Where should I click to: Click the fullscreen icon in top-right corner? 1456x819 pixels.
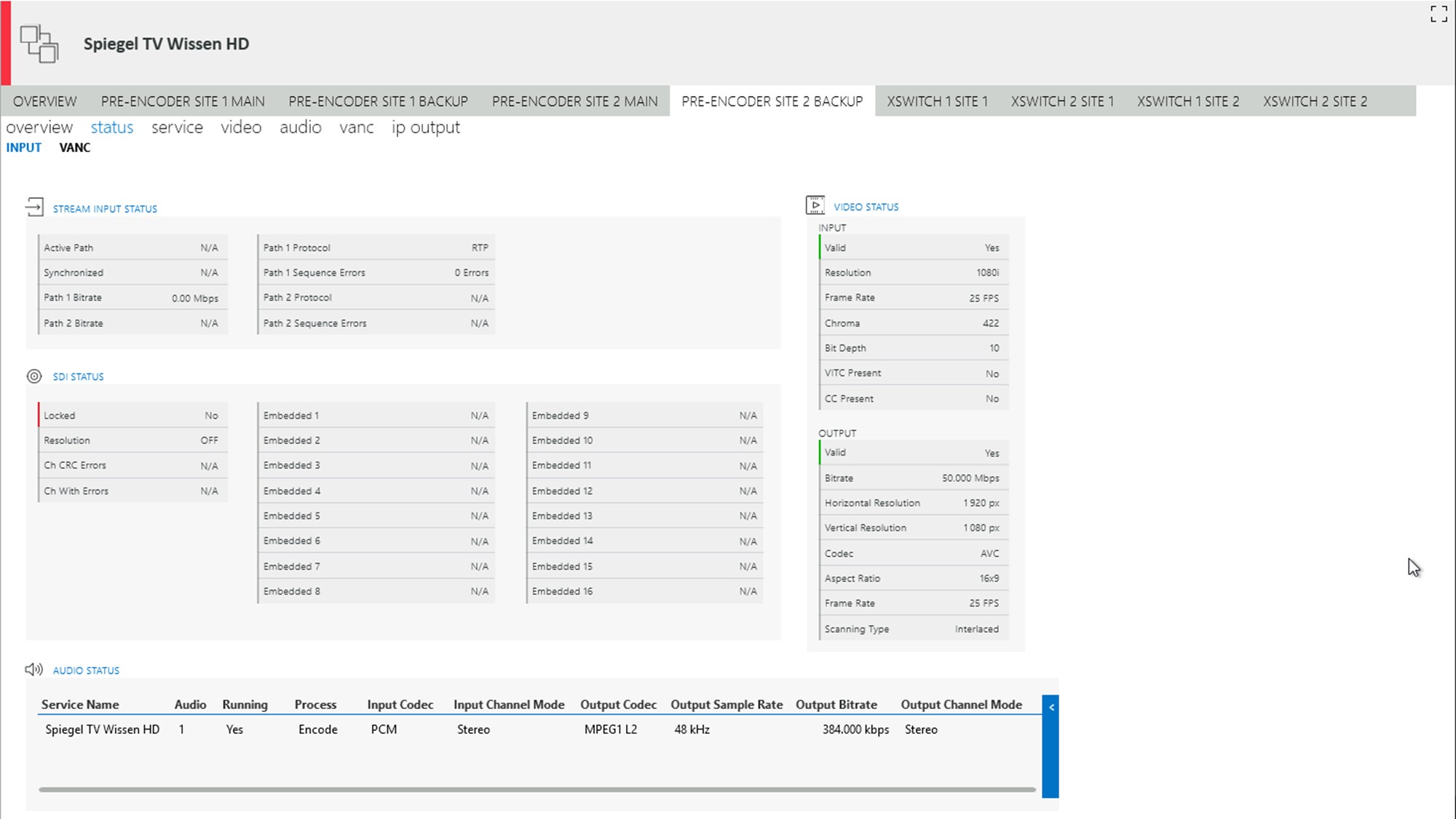[x=1439, y=14]
